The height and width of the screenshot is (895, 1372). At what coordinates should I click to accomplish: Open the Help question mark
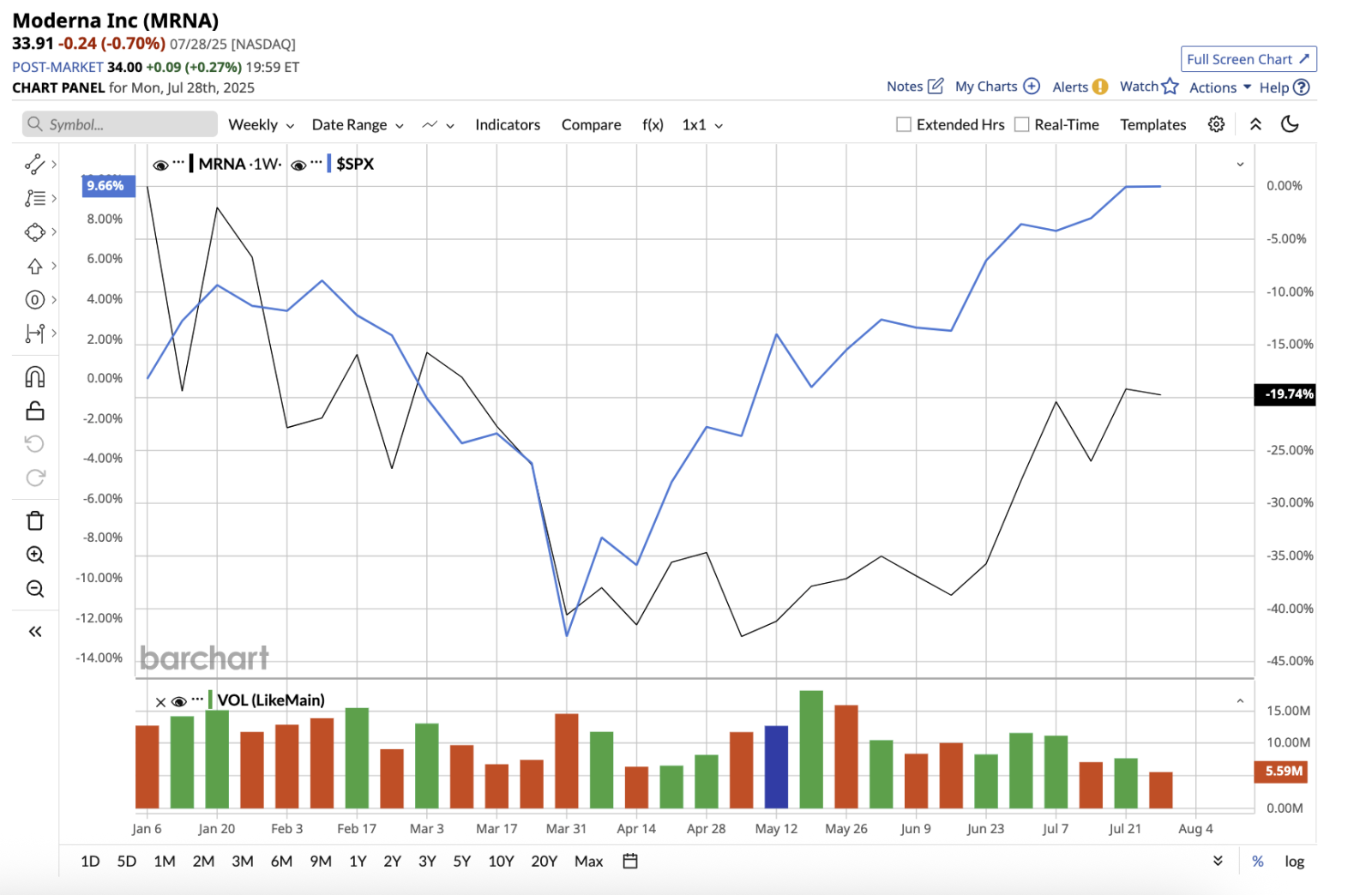(x=1302, y=87)
